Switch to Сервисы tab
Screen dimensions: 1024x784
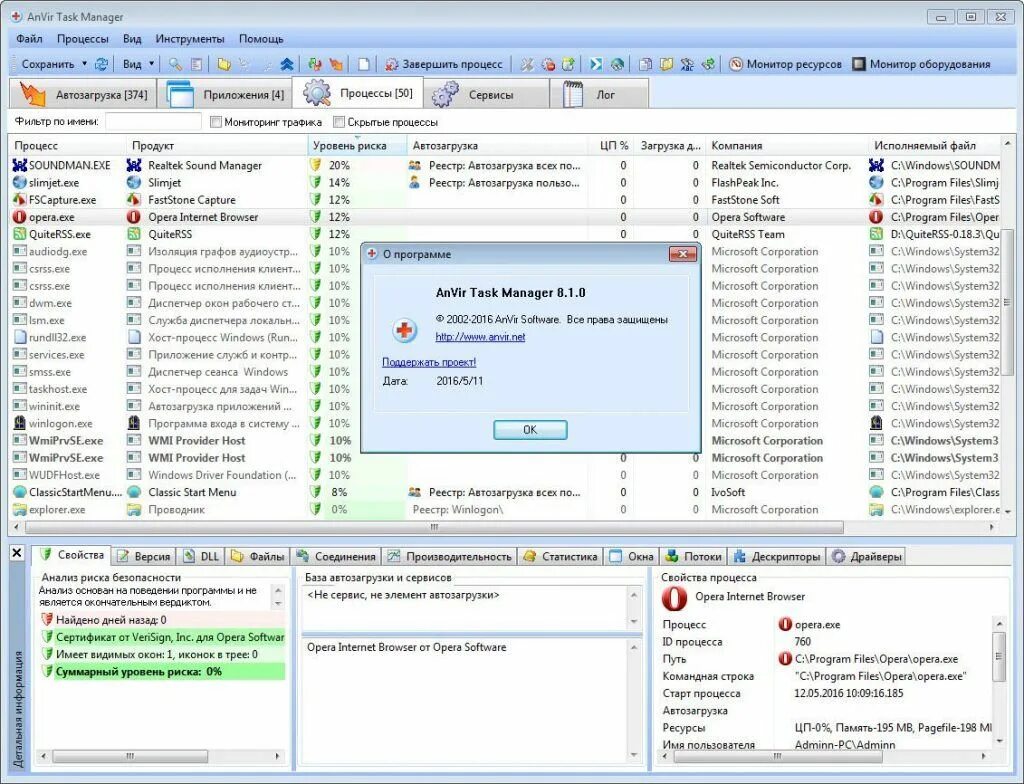tap(486, 94)
